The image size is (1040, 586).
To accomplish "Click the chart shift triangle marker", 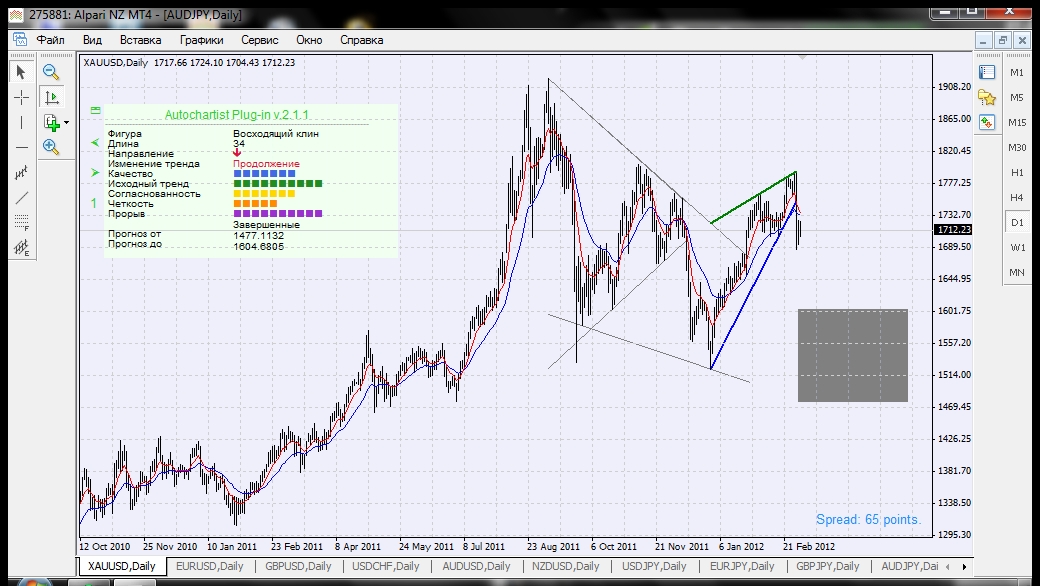I will click(803, 58).
